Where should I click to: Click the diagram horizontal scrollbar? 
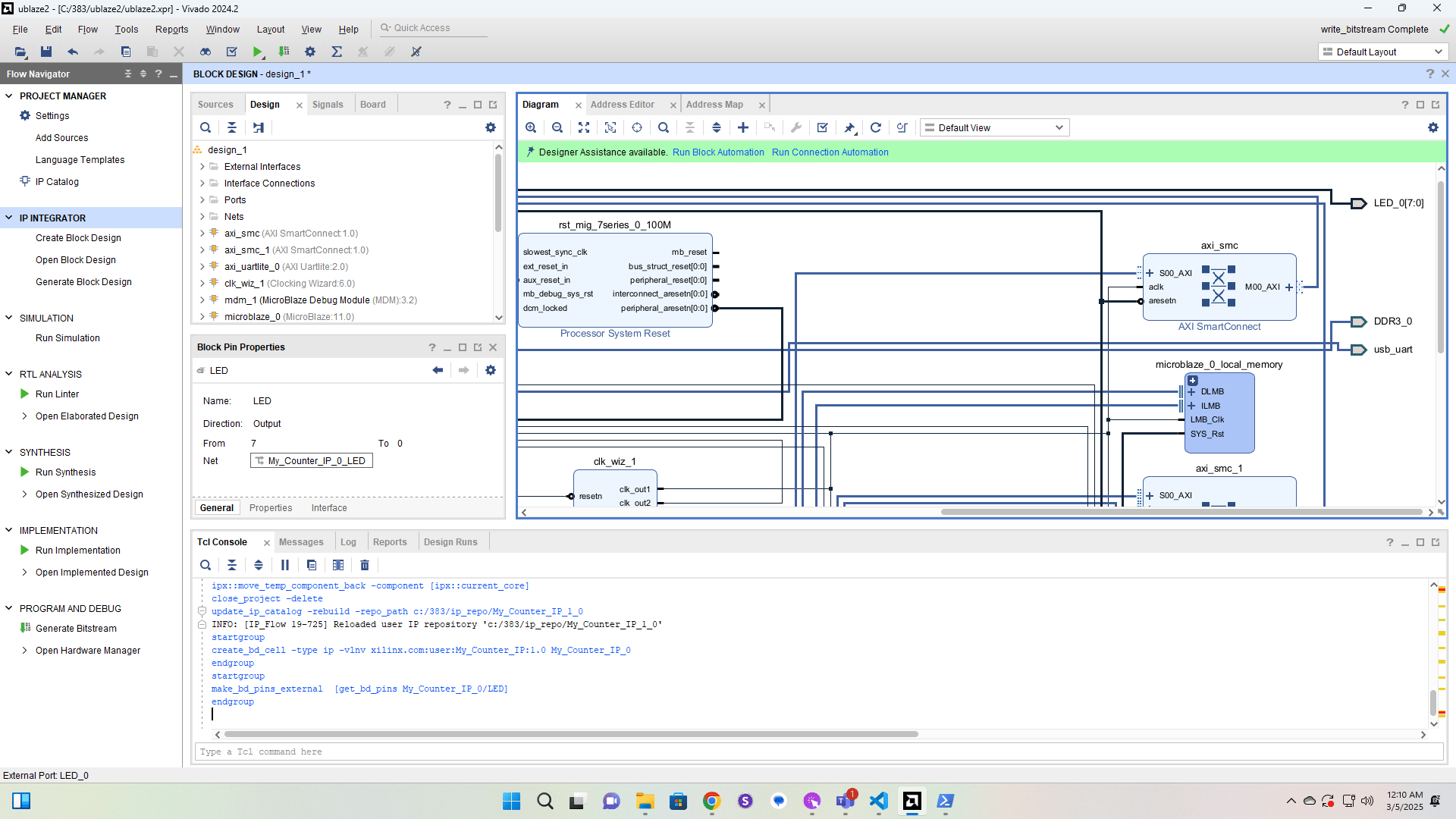click(1181, 513)
